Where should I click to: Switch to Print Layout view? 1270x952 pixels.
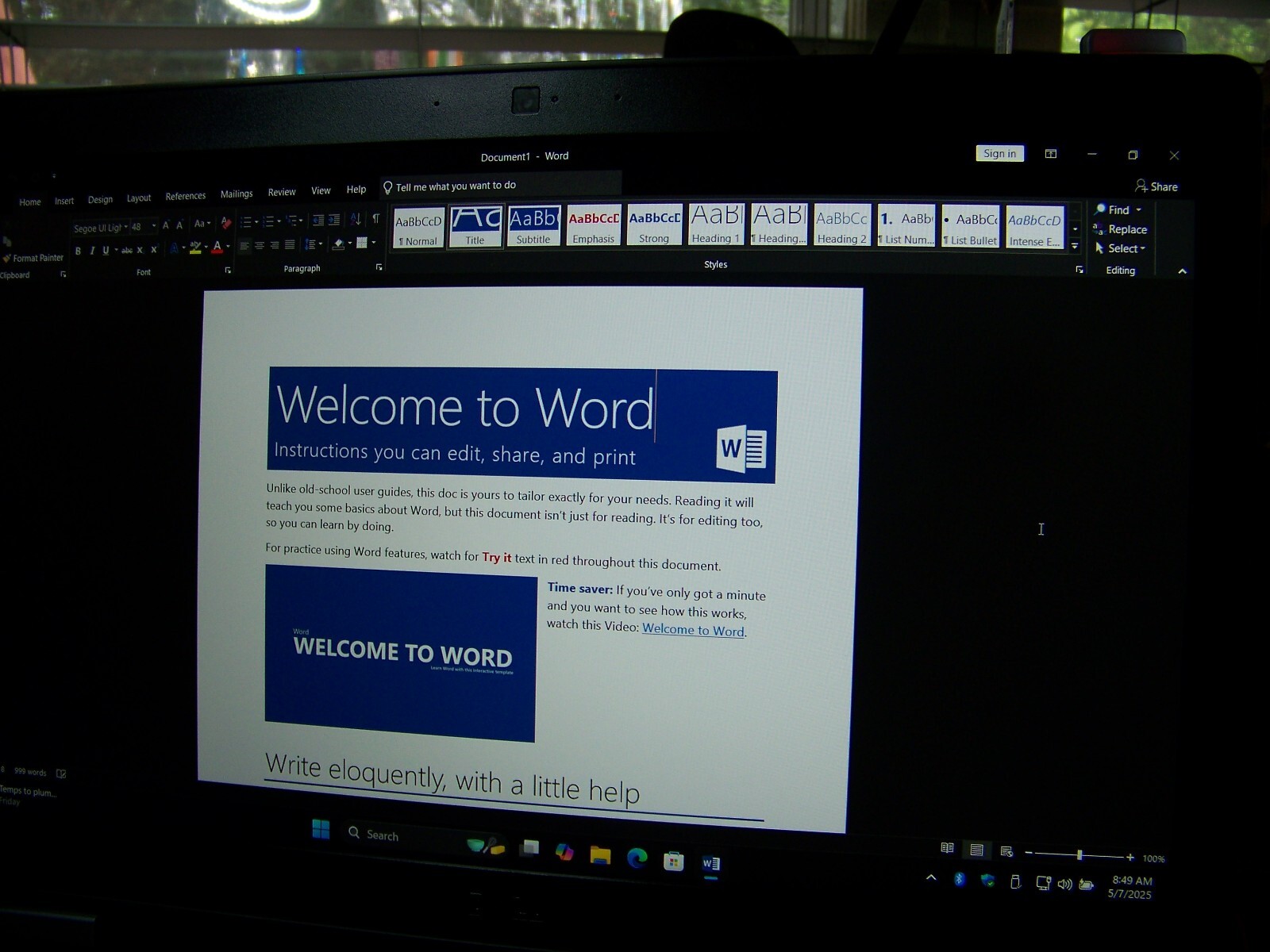(x=977, y=850)
